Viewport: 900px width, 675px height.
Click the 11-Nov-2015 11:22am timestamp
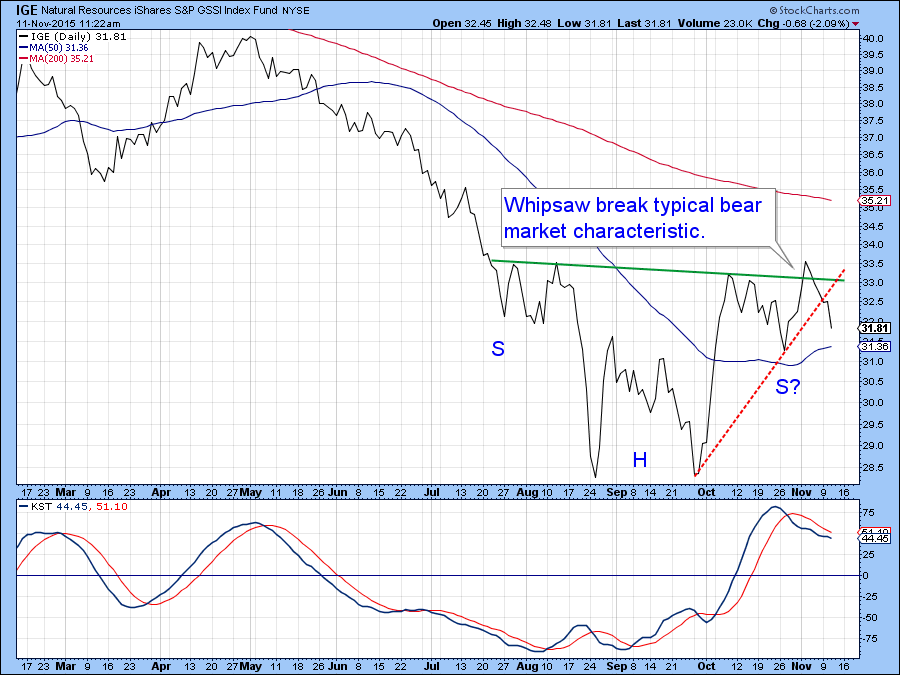coord(68,24)
